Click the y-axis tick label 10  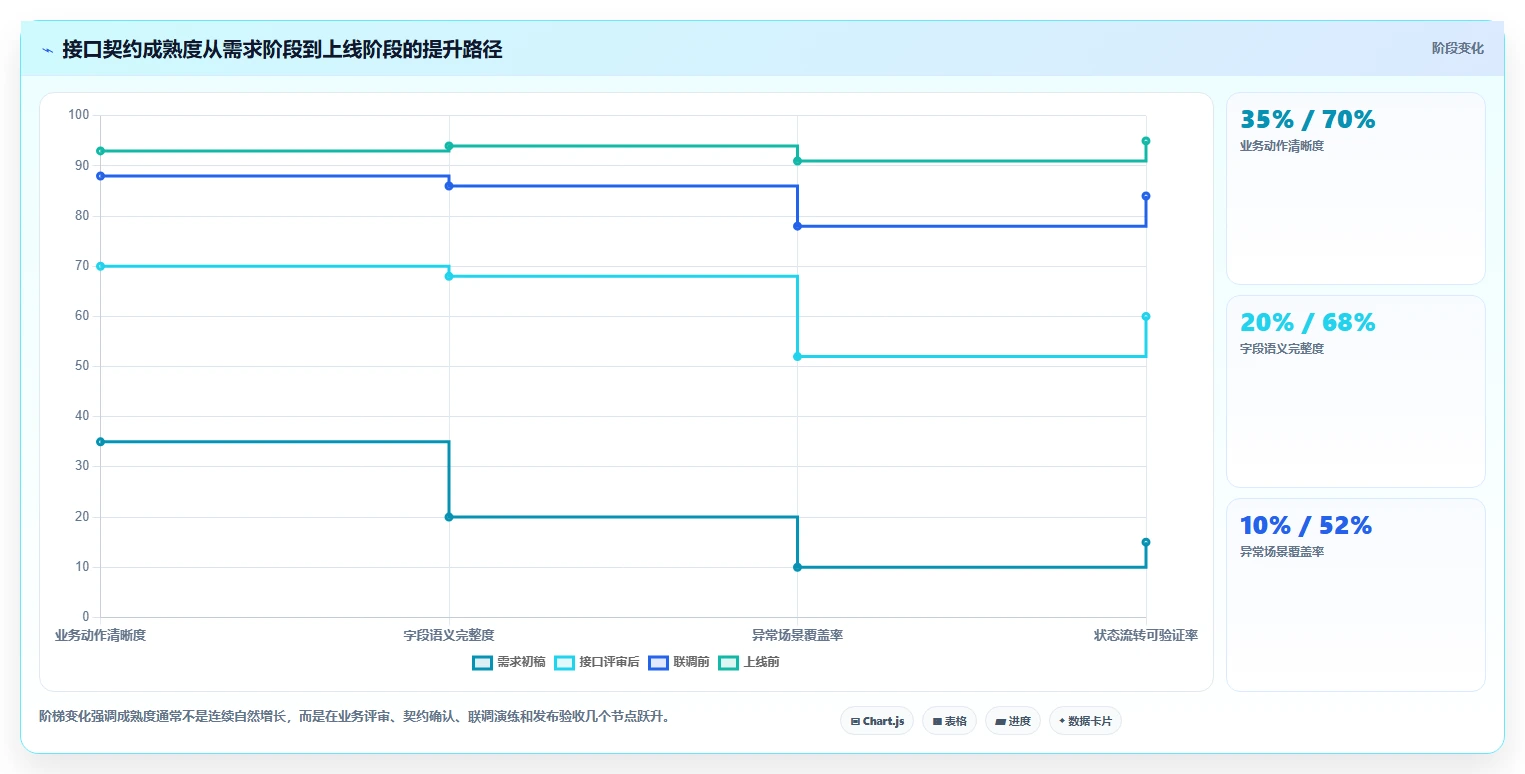[82, 567]
